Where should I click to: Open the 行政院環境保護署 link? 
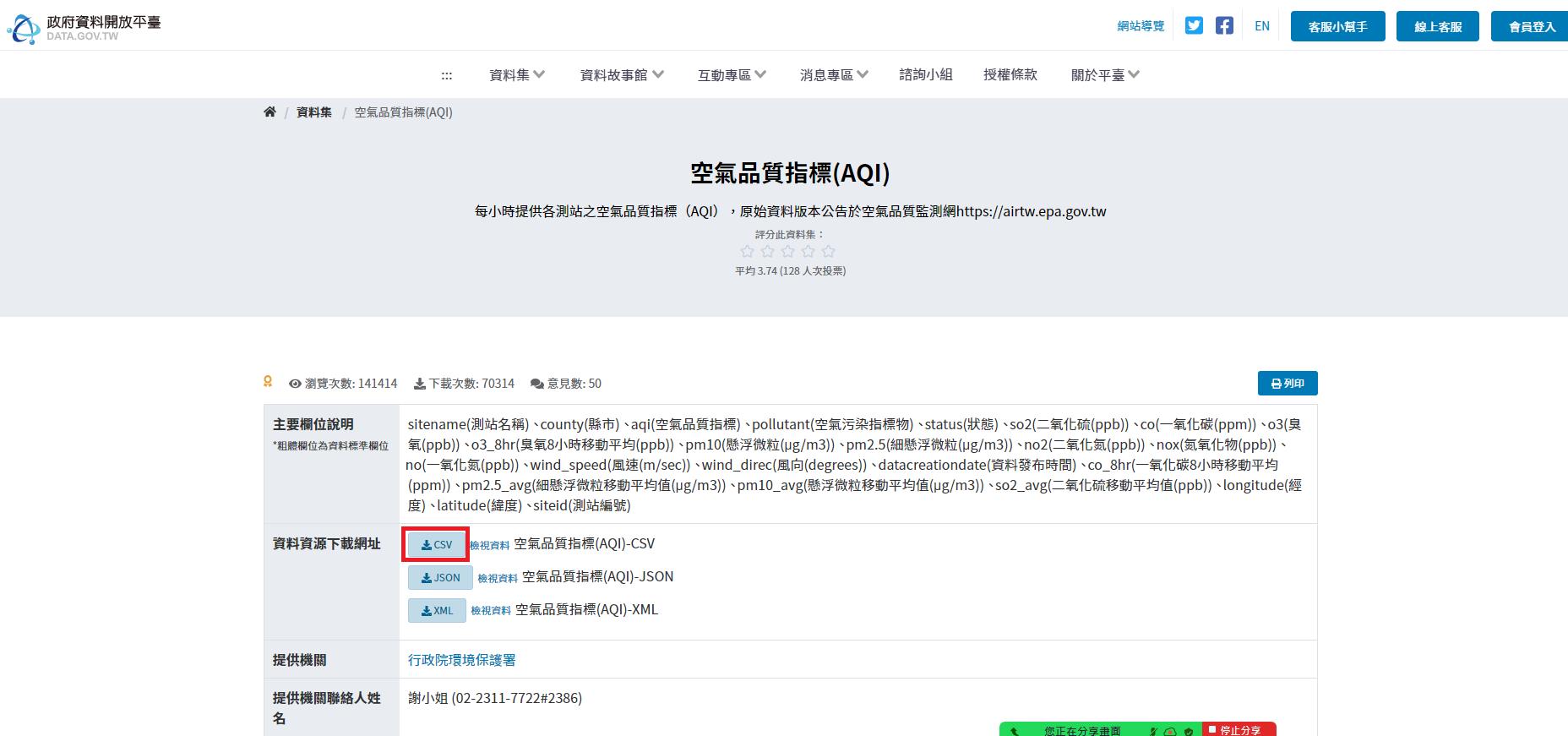461,660
